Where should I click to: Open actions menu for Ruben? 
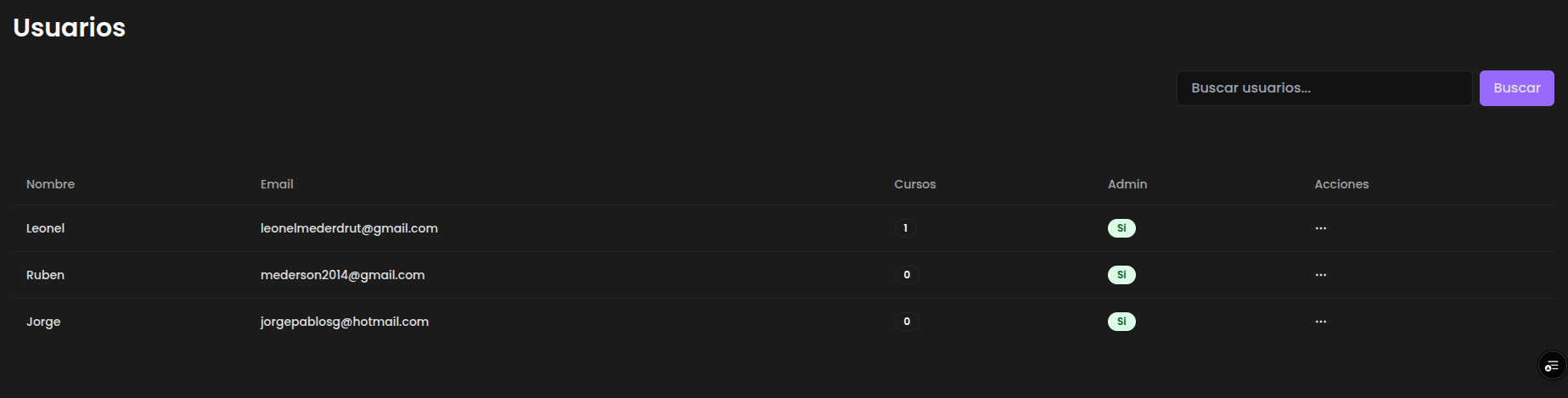1320,275
